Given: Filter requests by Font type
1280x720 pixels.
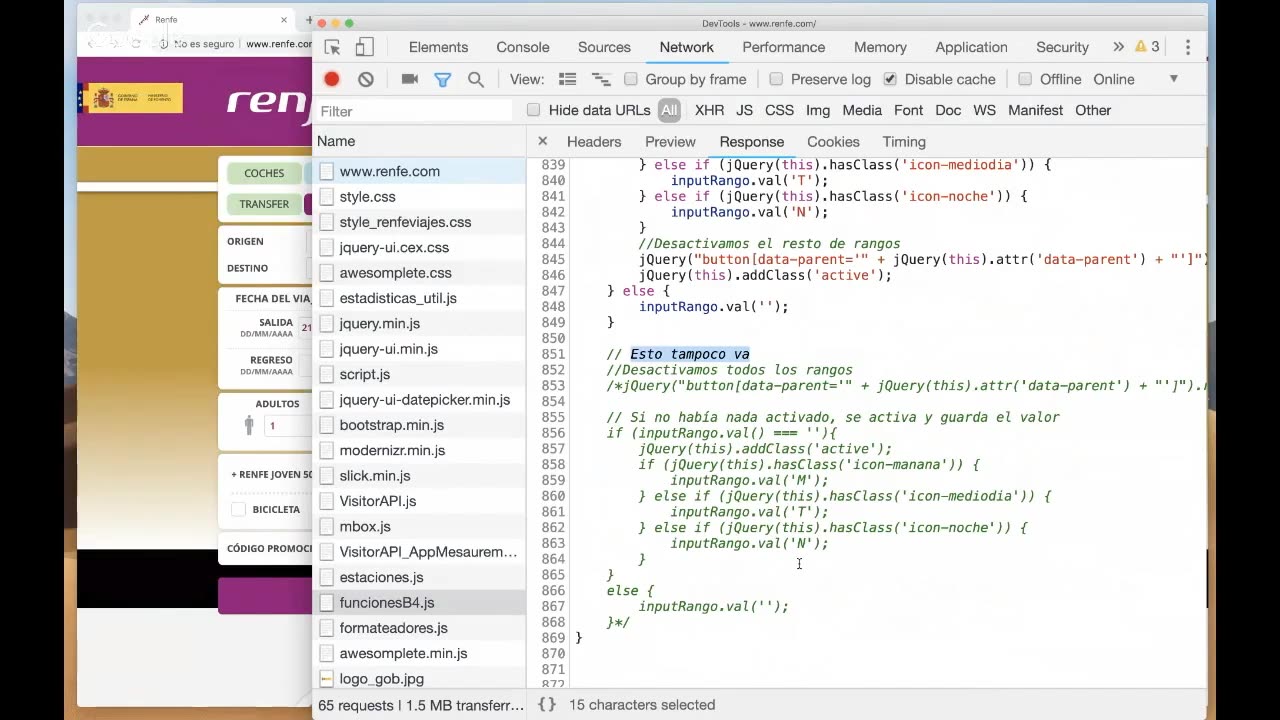Looking at the screenshot, I should pos(908,110).
